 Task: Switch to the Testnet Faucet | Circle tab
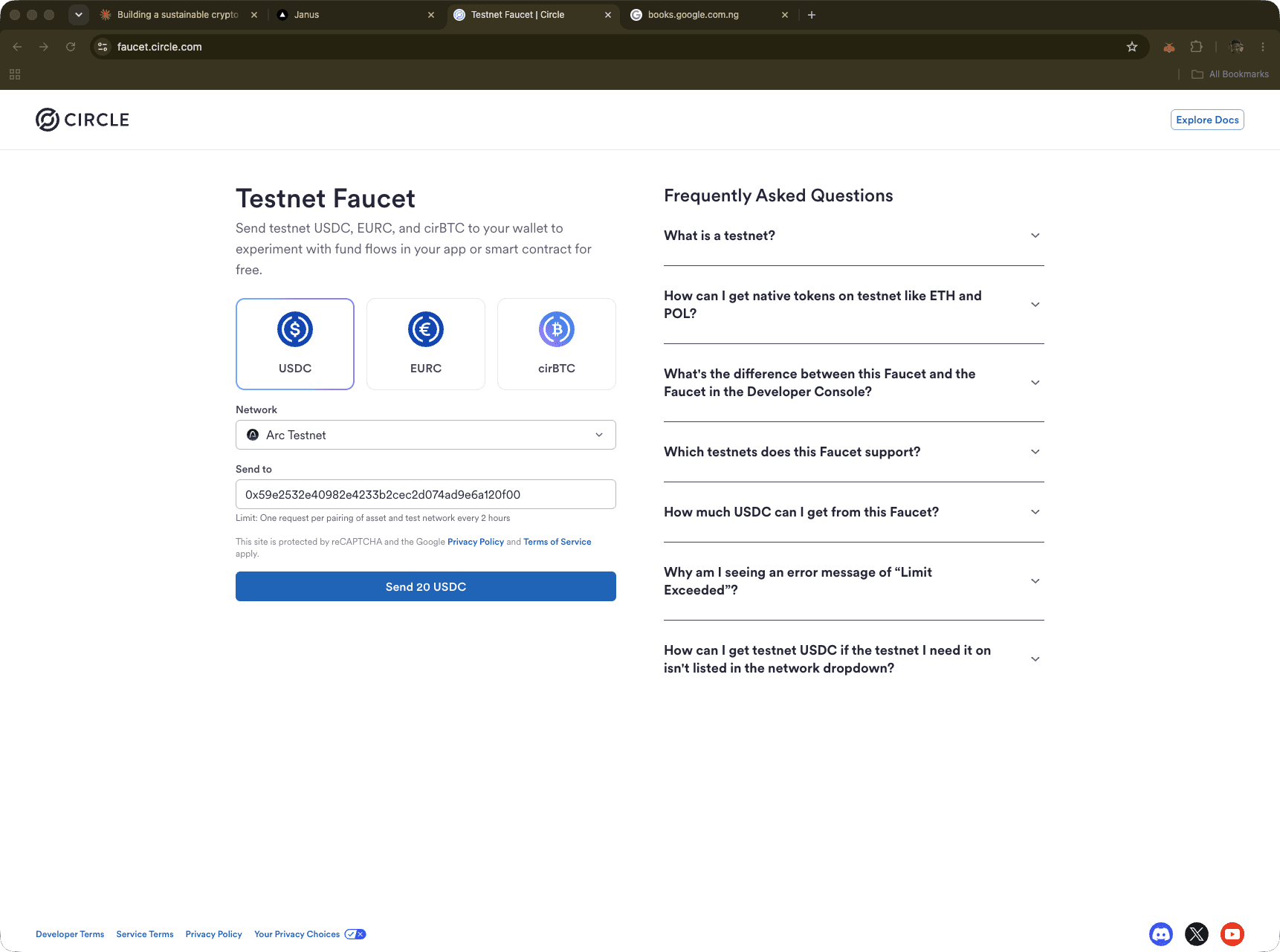pos(532,15)
